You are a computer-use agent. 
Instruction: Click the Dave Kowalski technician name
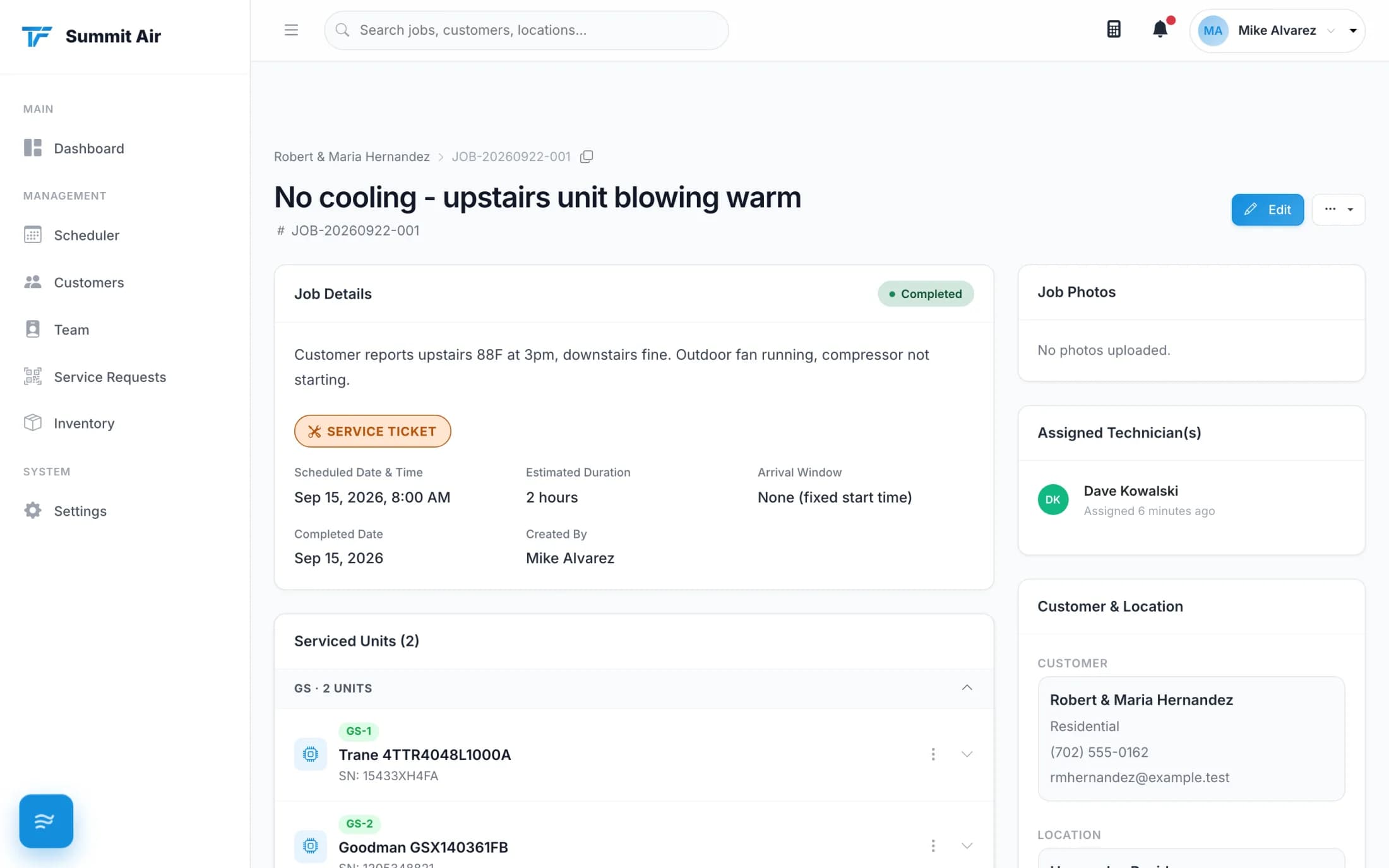click(x=1130, y=490)
